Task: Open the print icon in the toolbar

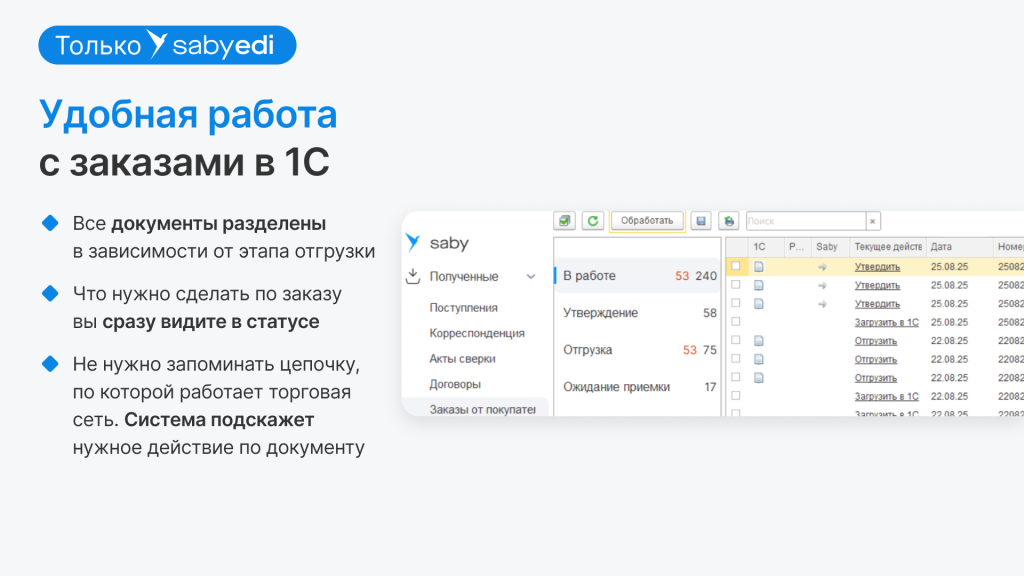Action: [x=729, y=221]
